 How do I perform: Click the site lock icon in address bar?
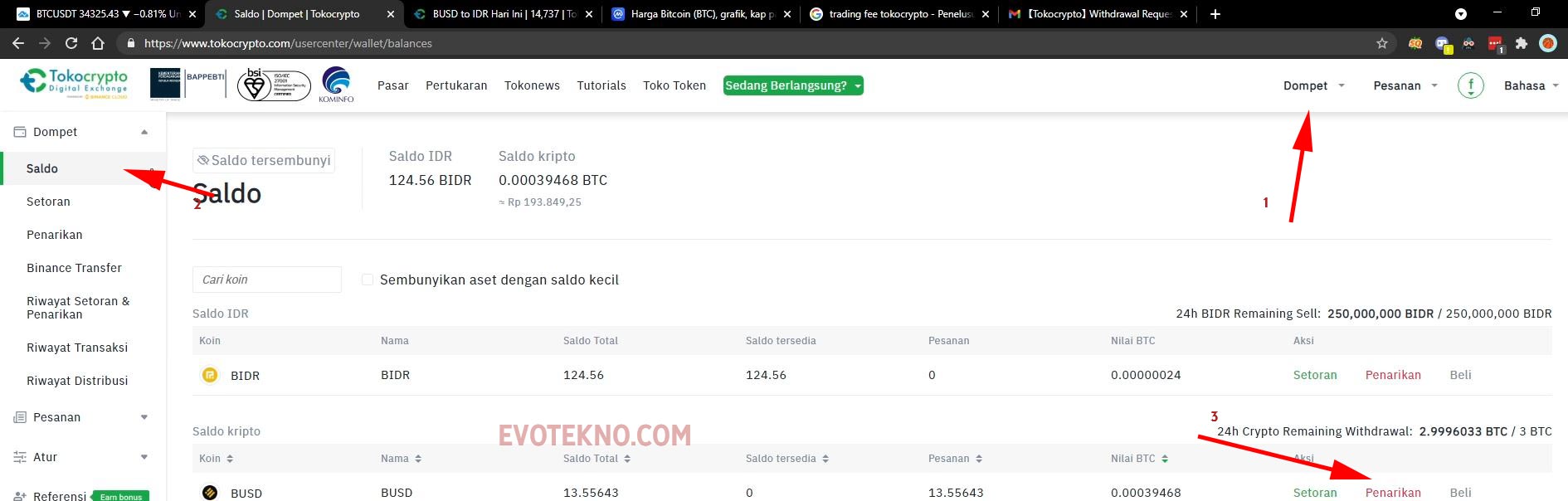pyautogui.click(x=130, y=43)
